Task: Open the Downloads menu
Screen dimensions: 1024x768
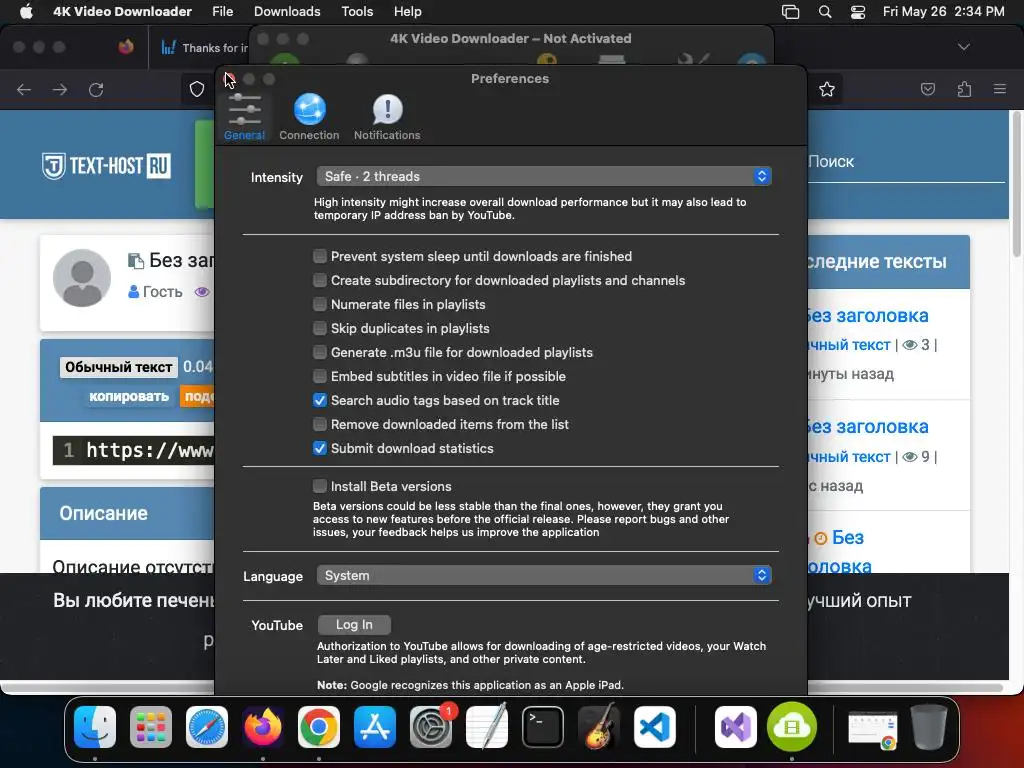Action: 287,11
